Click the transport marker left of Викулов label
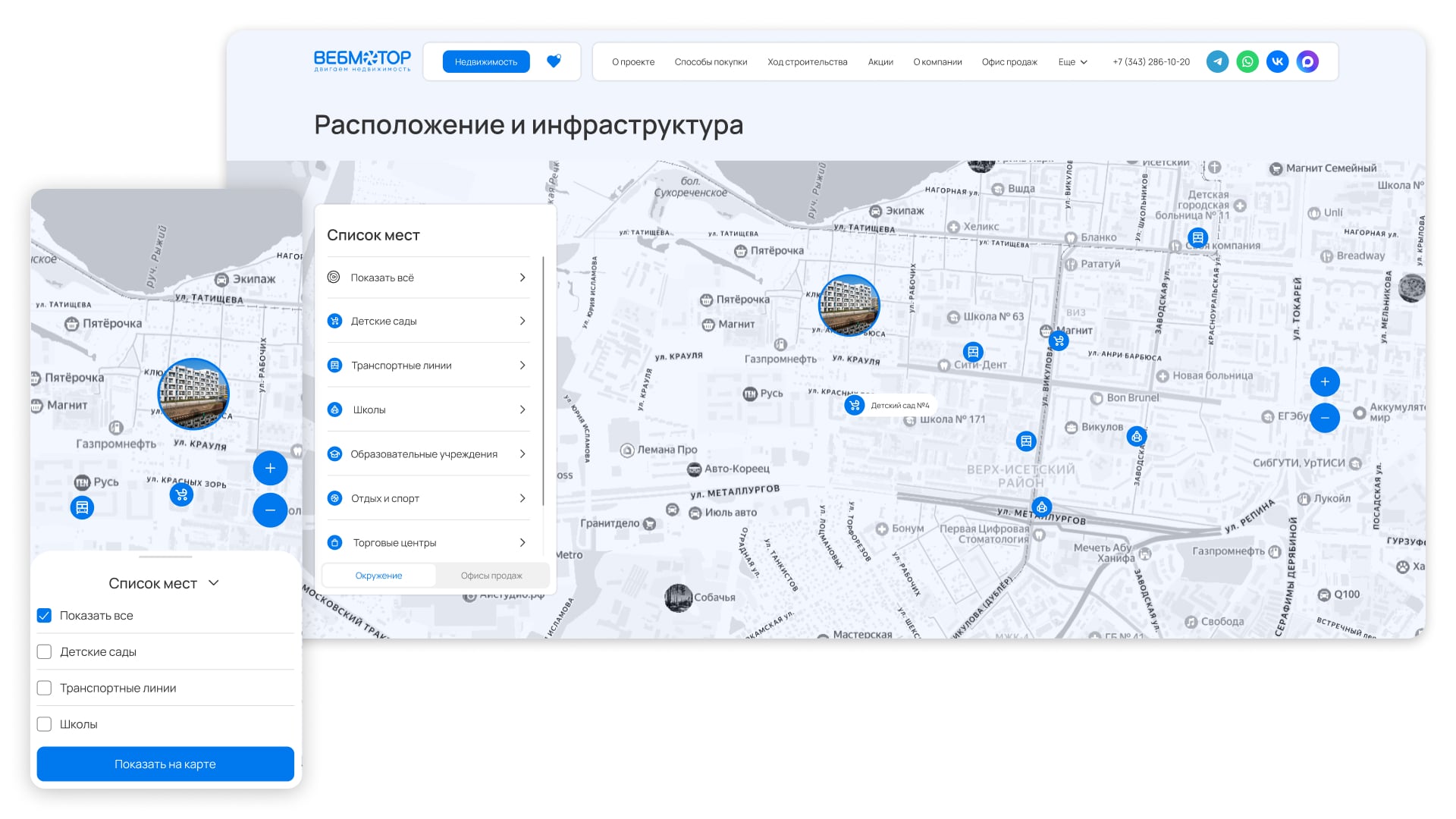The width and height of the screenshot is (1456, 819). (1026, 441)
